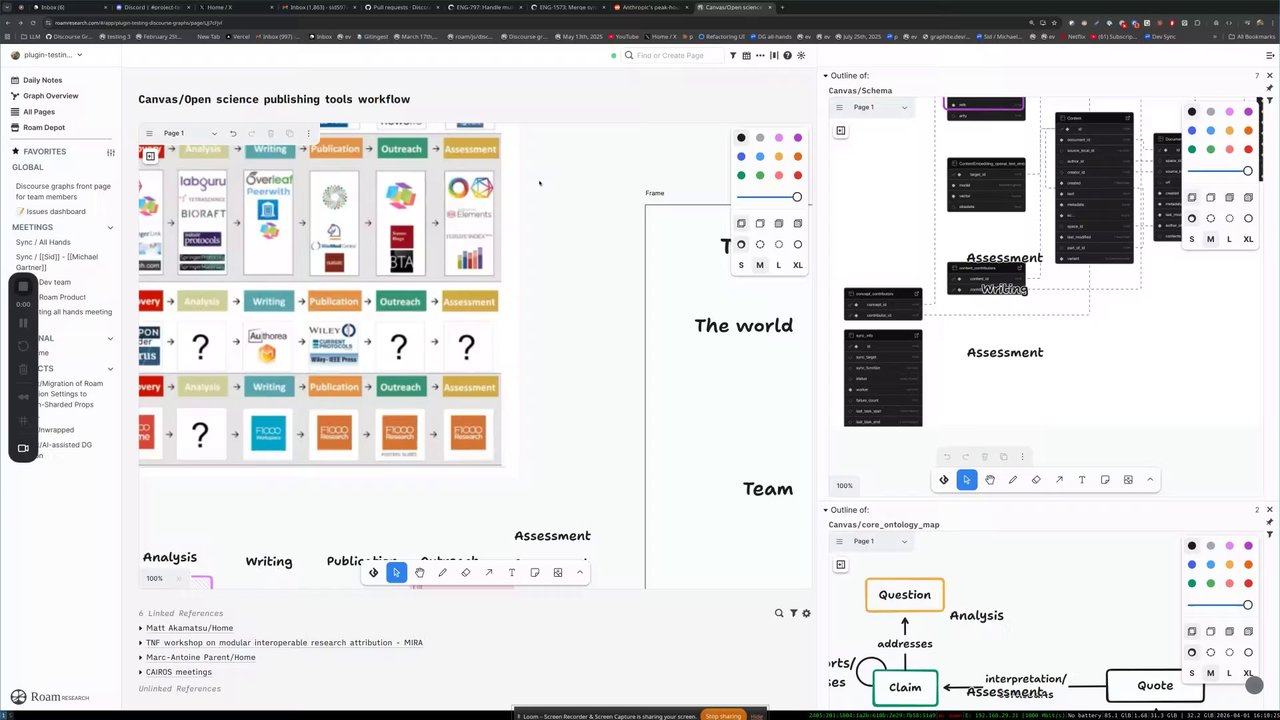This screenshot has width=1280, height=720.
Task: Select hand tool in Canvas/Schema sidebar toolbar
Action: [989, 480]
